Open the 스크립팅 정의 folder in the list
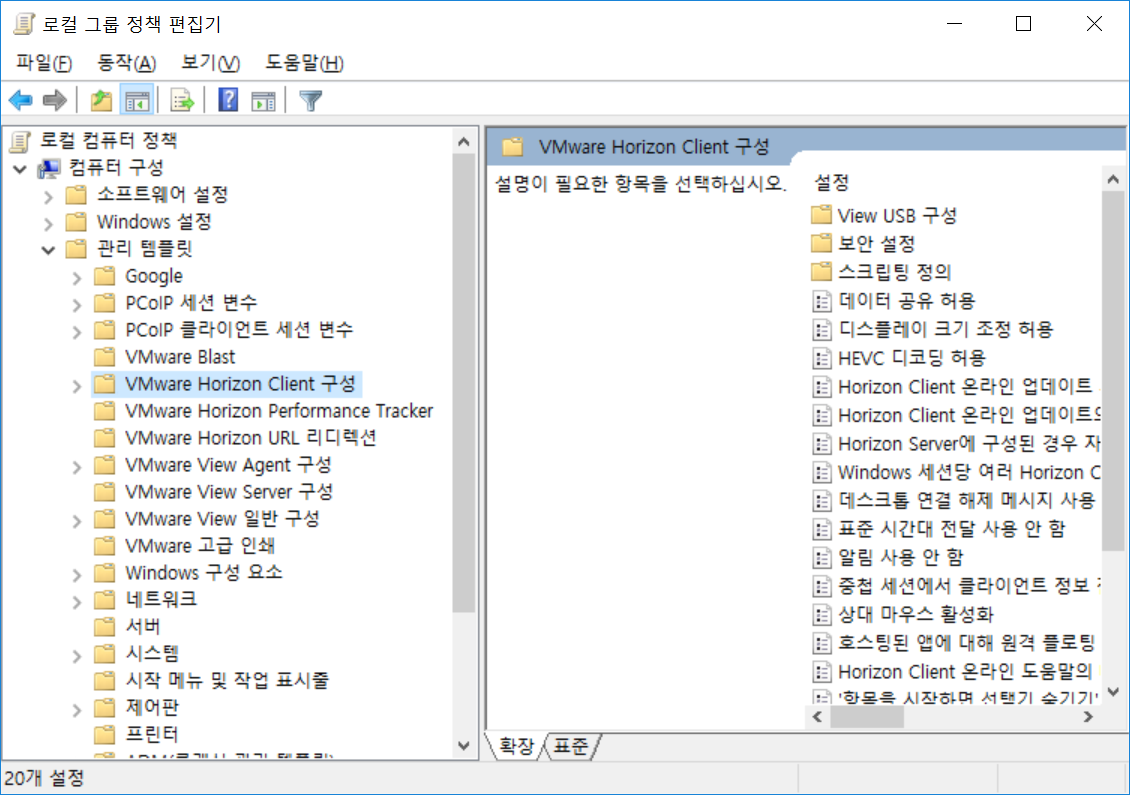The image size is (1130, 795). click(x=881, y=272)
